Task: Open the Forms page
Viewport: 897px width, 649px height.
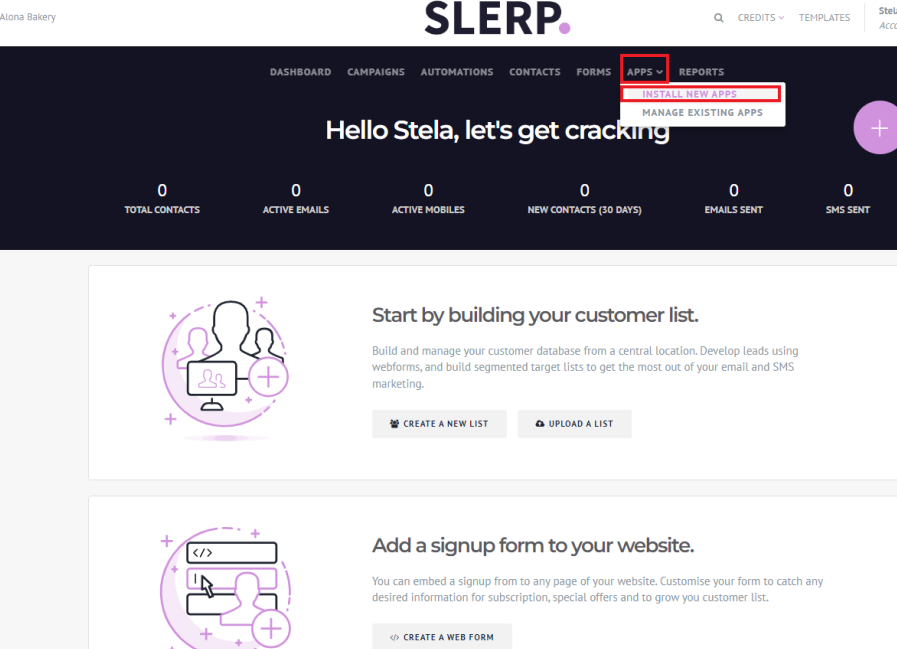Action: (x=593, y=72)
